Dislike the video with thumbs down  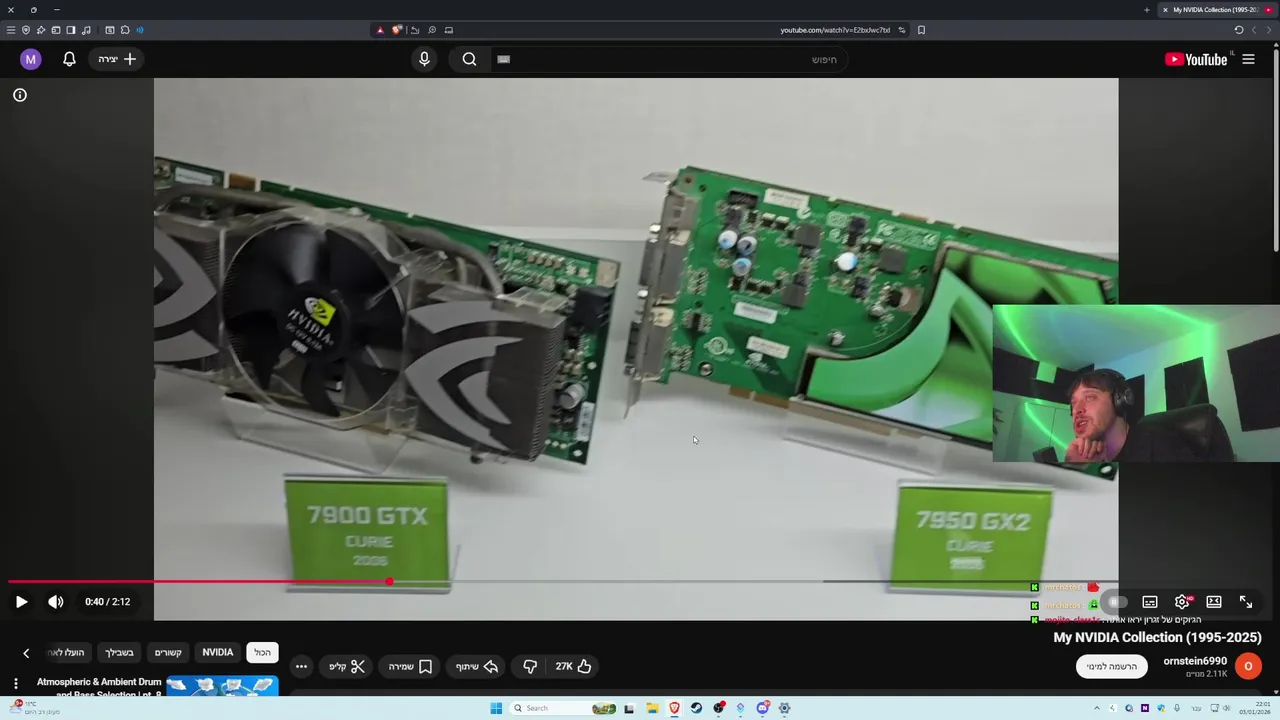(x=530, y=666)
